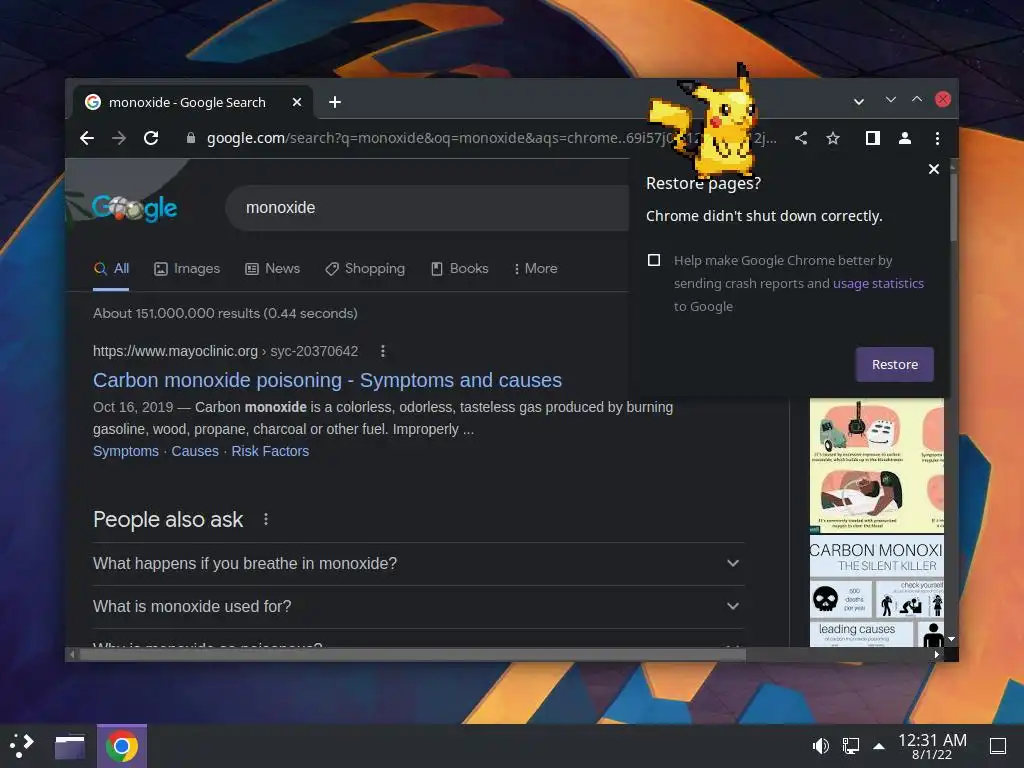Expand "What happens if you breathe in monoxide?"
This screenshot has width=1024, height=768.
[418, 564]
